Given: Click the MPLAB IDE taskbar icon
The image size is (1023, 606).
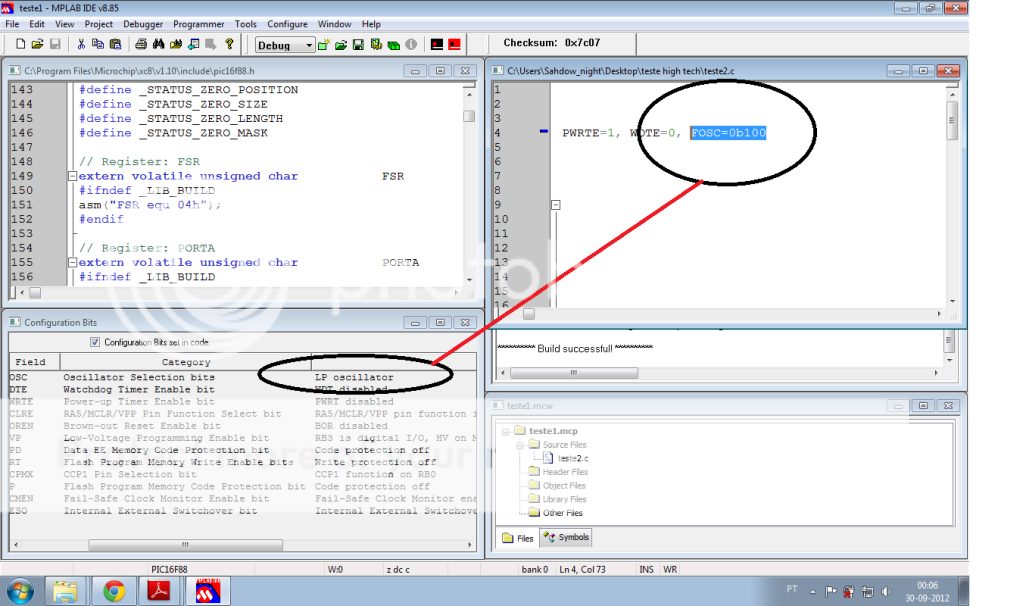Looking at the screenshot, I should [209, 592].
